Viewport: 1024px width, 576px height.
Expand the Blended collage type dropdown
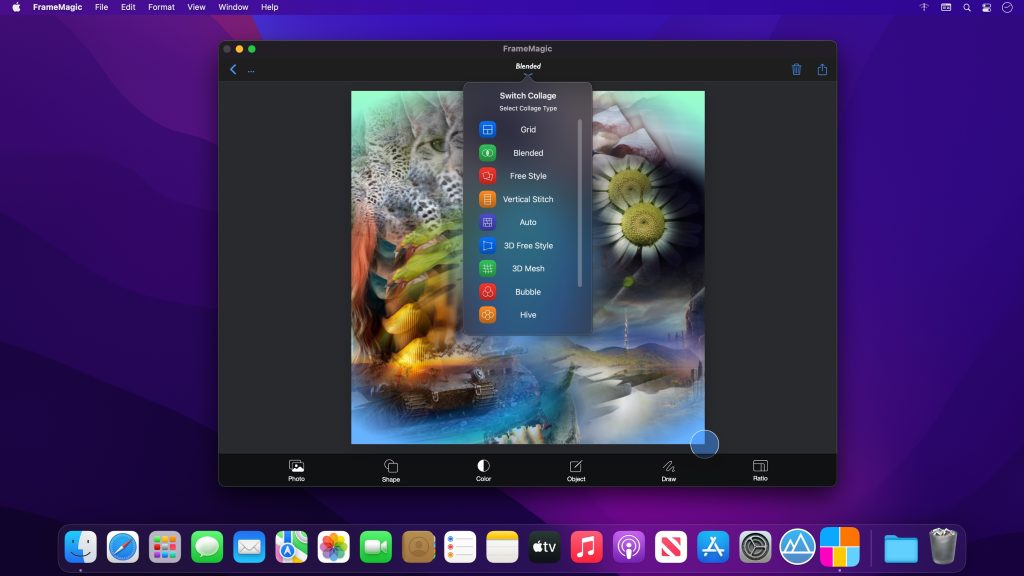tap(527, 66)
